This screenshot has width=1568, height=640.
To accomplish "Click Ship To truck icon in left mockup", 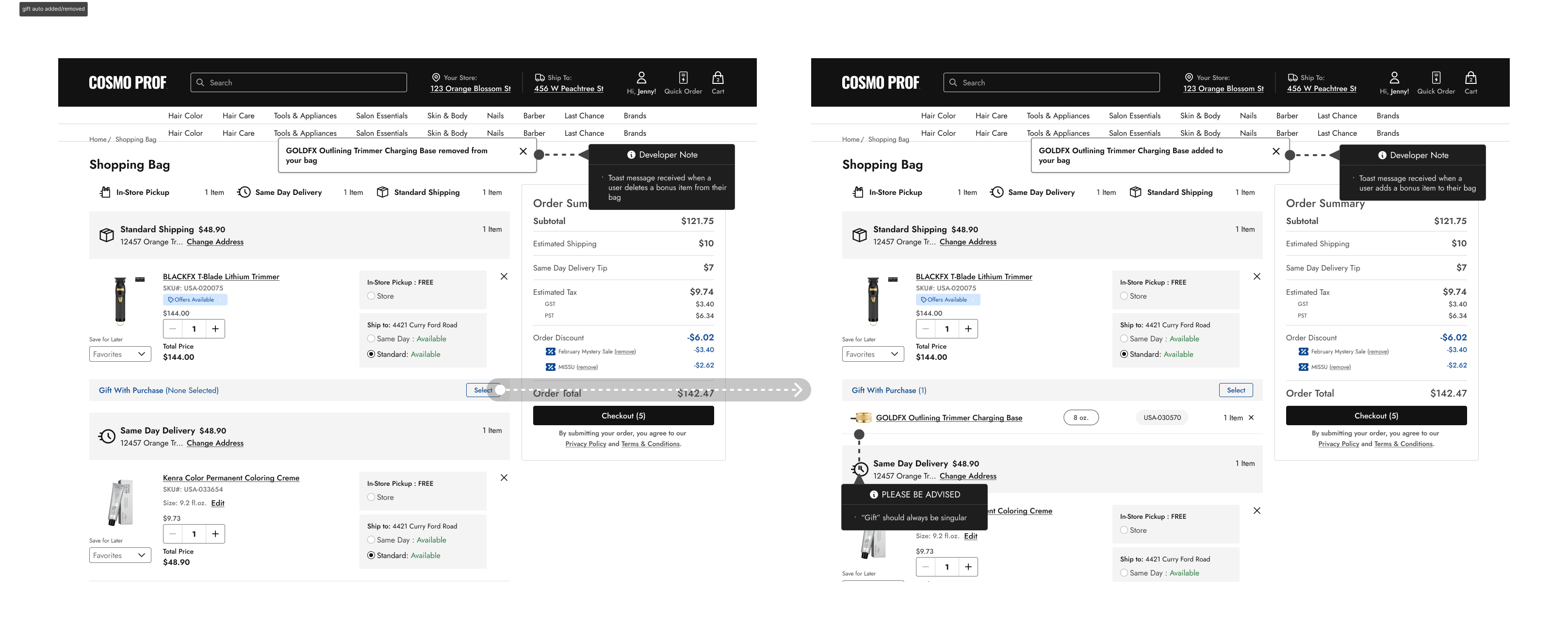I will 539,77.
